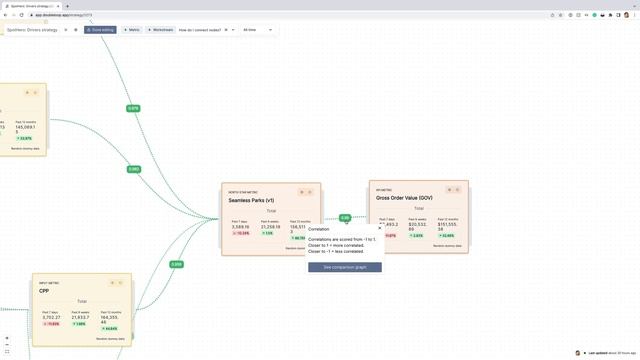
Task: Reload the browser page
Action: [22, 15]
